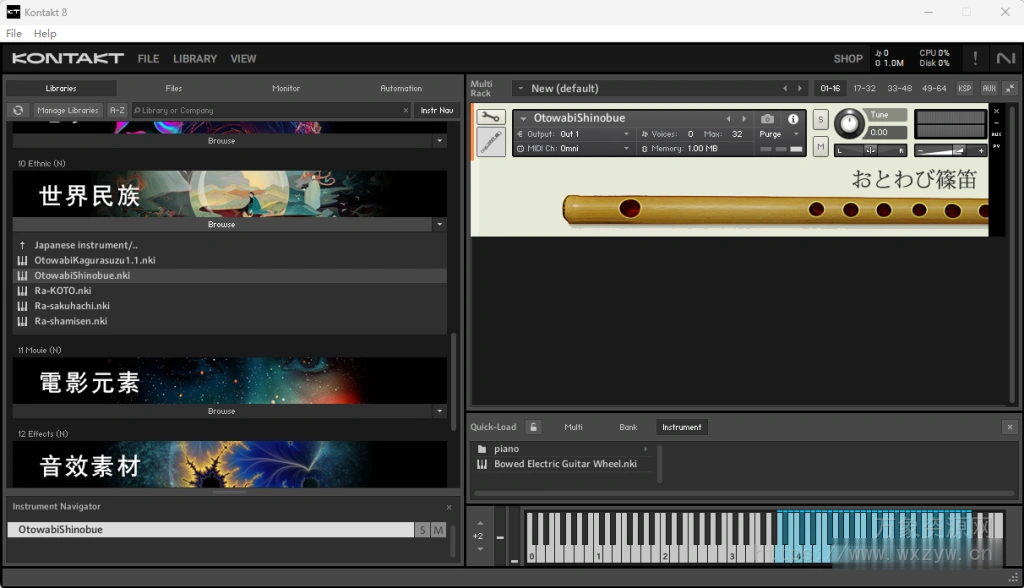This screenshot has height=588, width=1024.
Task: Click the alert exclamation icon in header
Action: (975, 59)
